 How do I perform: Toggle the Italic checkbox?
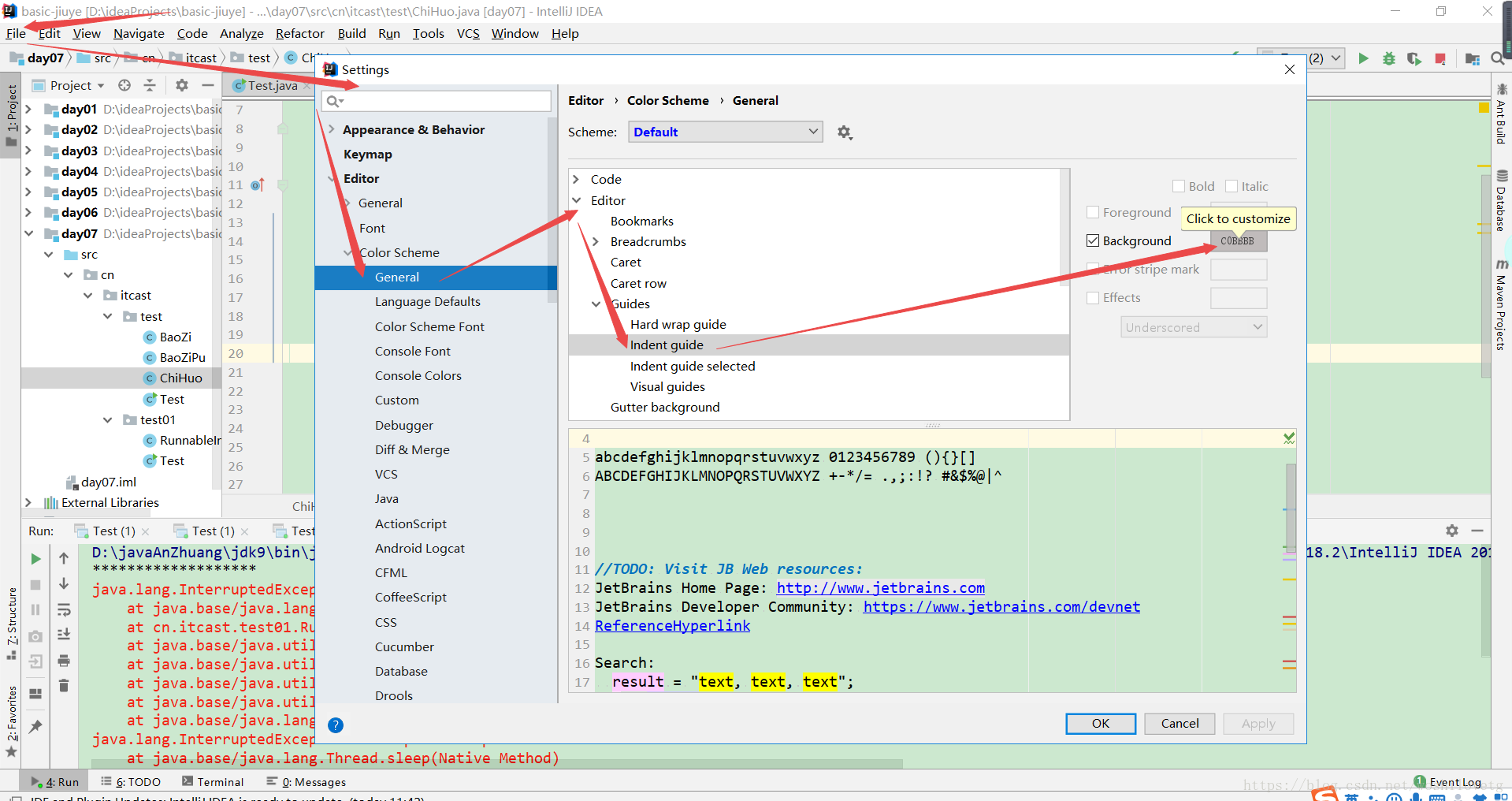pos(1232,187)
